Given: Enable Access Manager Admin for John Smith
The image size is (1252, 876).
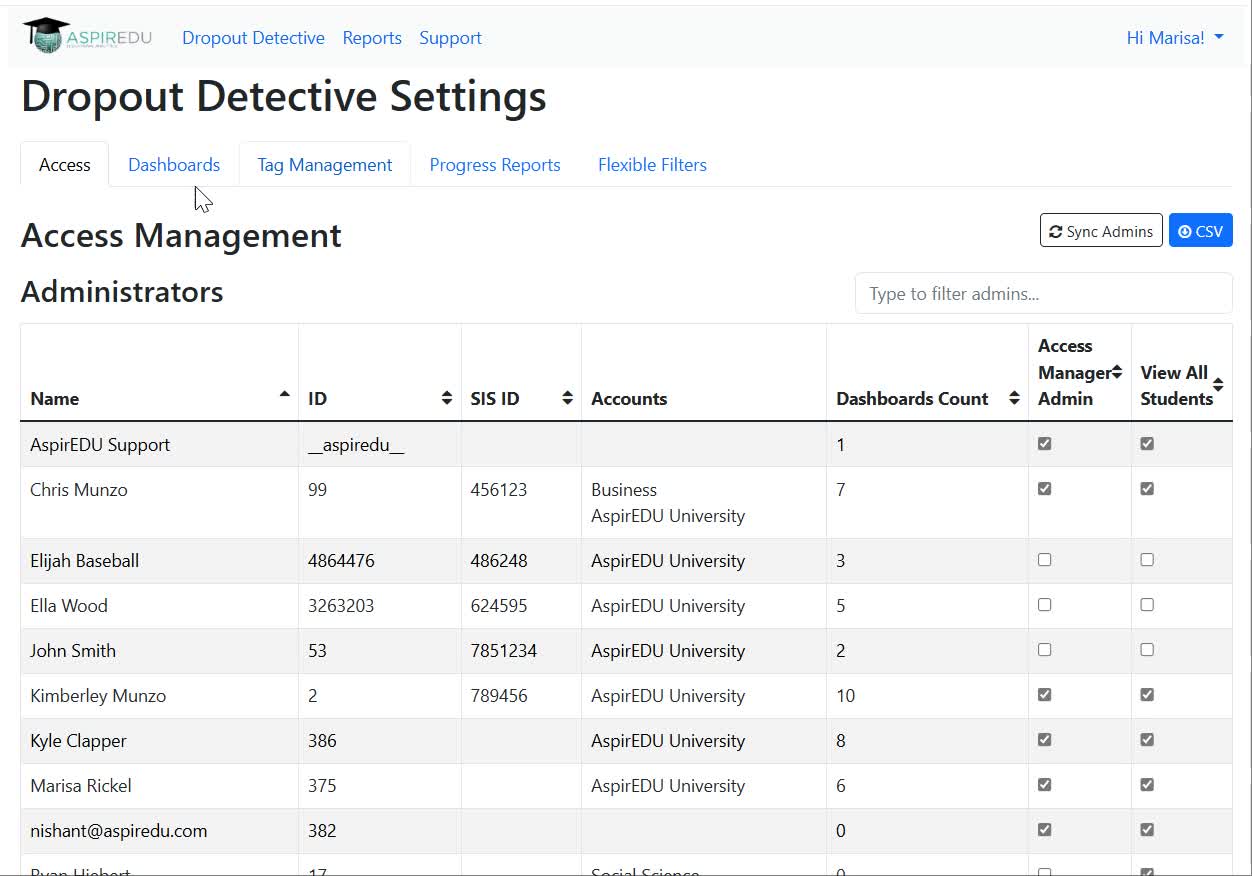Looking at the screenshot, I should point(1045,650).
